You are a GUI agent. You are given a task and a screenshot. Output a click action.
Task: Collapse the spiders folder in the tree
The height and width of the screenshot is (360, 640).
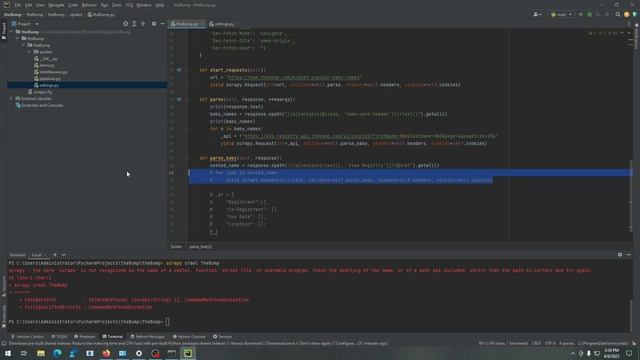29,52
